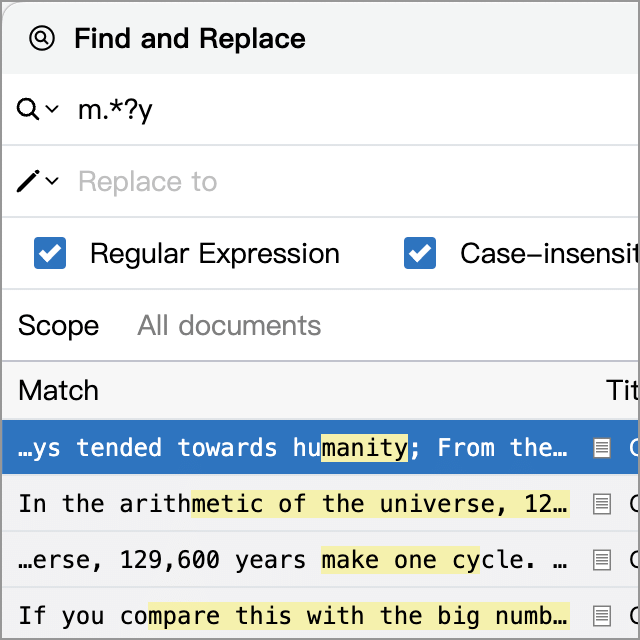The image size is (640, 640).
Task: Click document icon in make one cycle row
Action: (602, 560)
